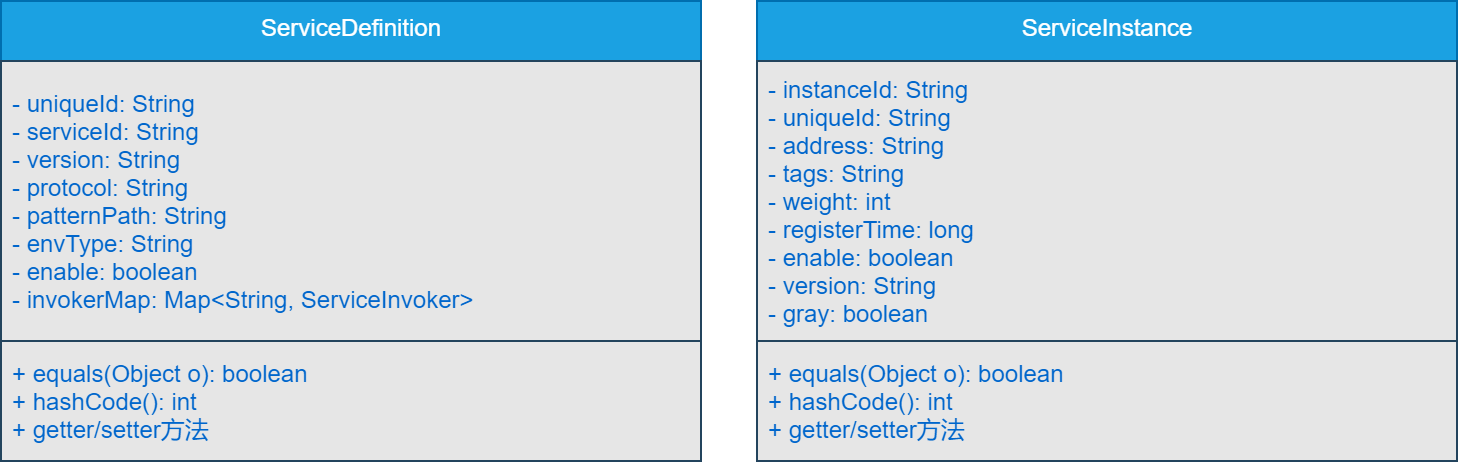This screenshot has width=1458, height=462.
Task: Click the registerTime: long attribute
Action: pos(871,230)
